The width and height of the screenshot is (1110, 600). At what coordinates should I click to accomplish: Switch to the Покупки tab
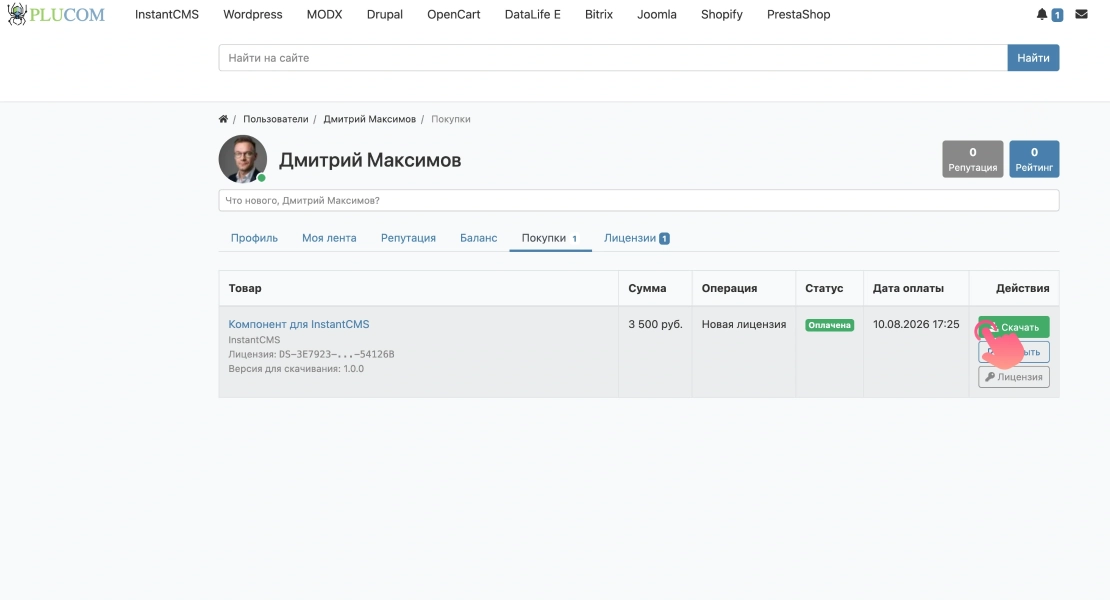[550, 238]
